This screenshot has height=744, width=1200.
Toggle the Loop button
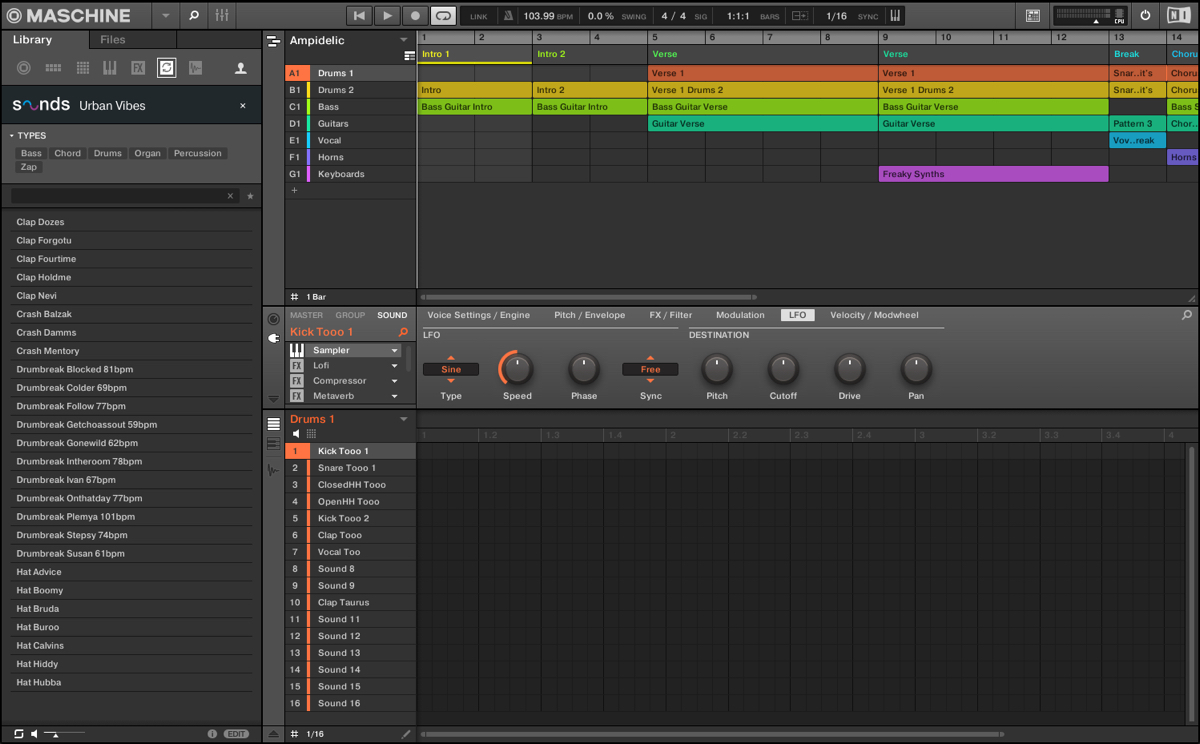[x=443, y=16]
